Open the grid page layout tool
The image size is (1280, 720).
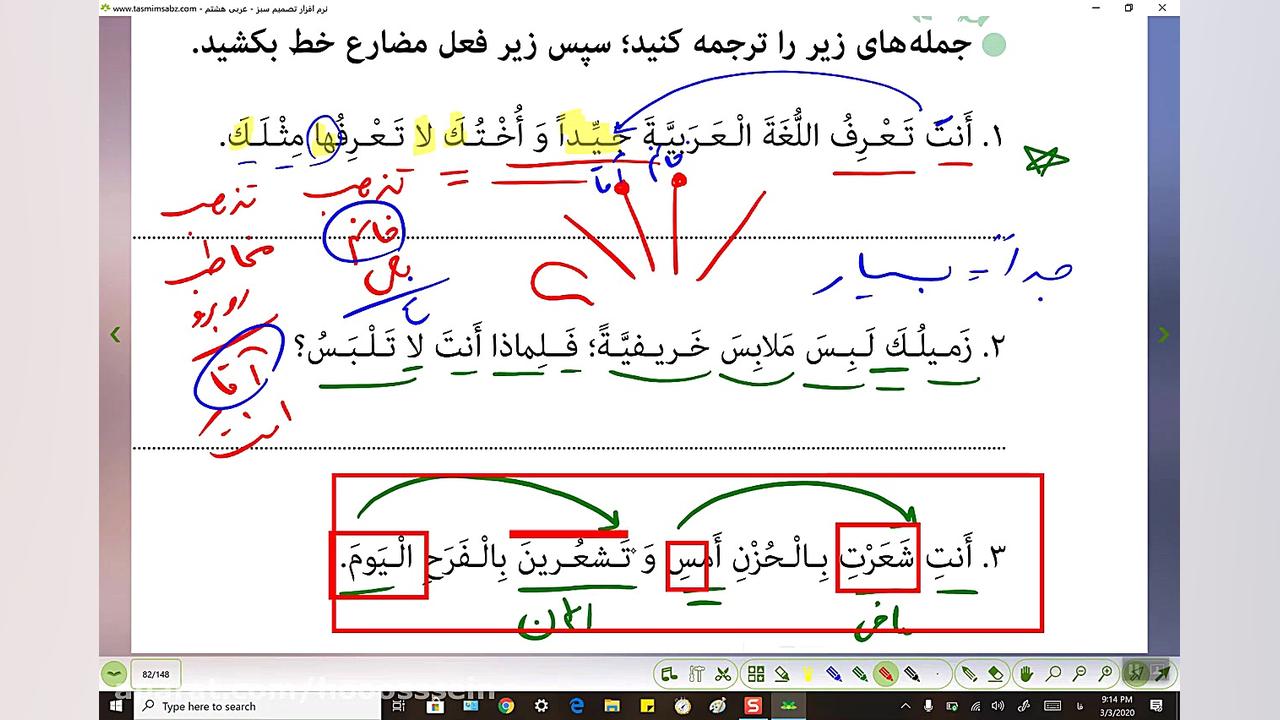(756, 673)
